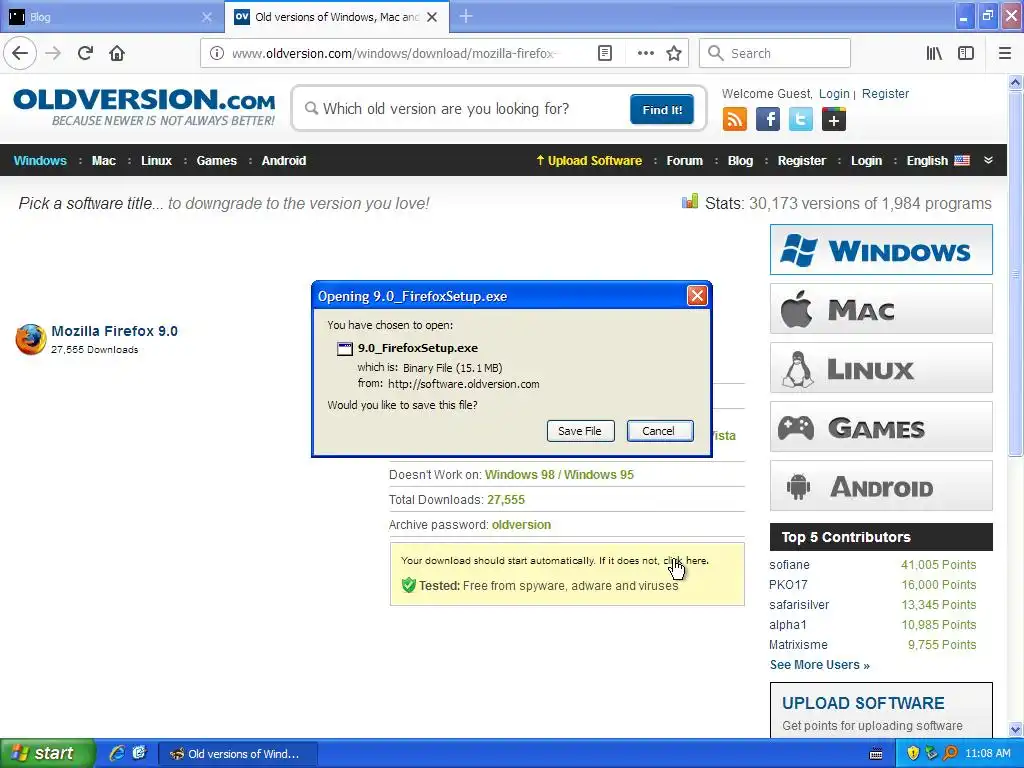This screenshot has width=1024, height=768.
Task: Click the Windows 98 / Windows 95 link
Action: (x=559, y=475)
